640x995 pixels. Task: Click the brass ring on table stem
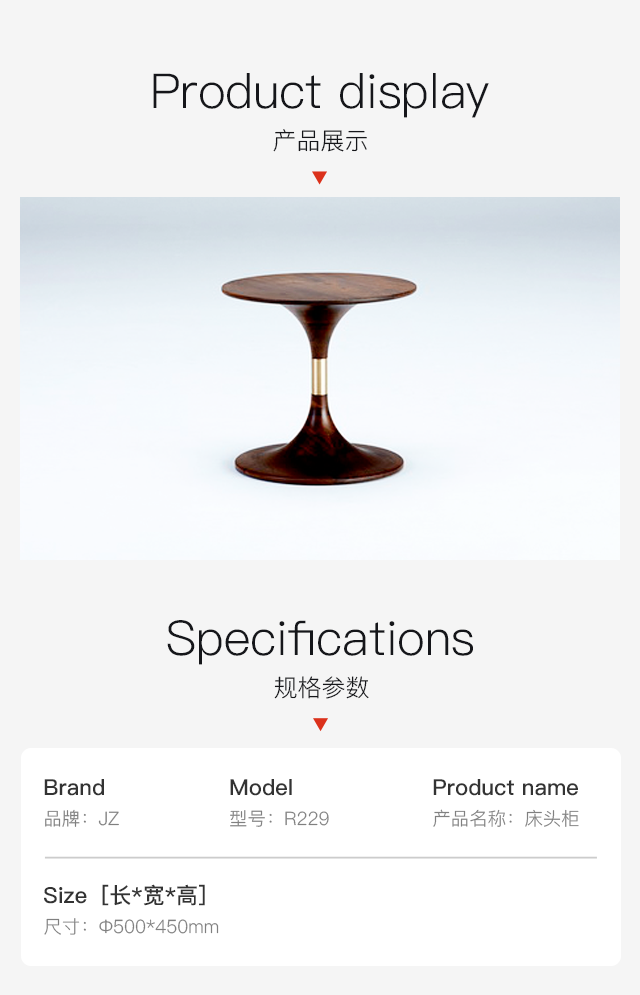tap(320, 375)
